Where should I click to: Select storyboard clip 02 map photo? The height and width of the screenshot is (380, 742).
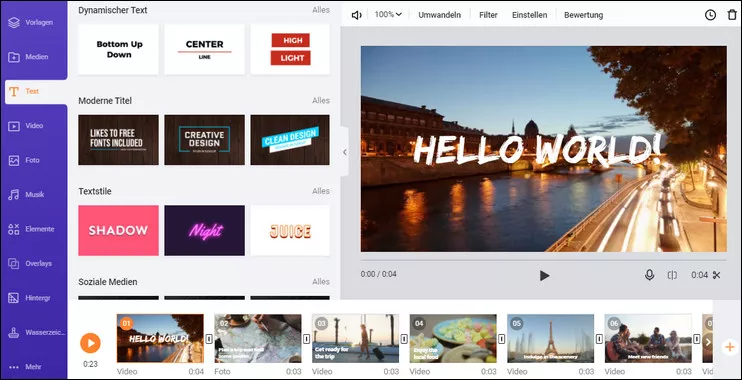(258, 338)
